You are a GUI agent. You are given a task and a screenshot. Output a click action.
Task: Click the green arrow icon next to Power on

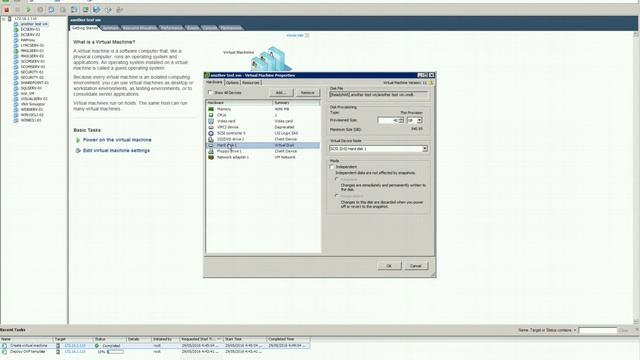78,140
